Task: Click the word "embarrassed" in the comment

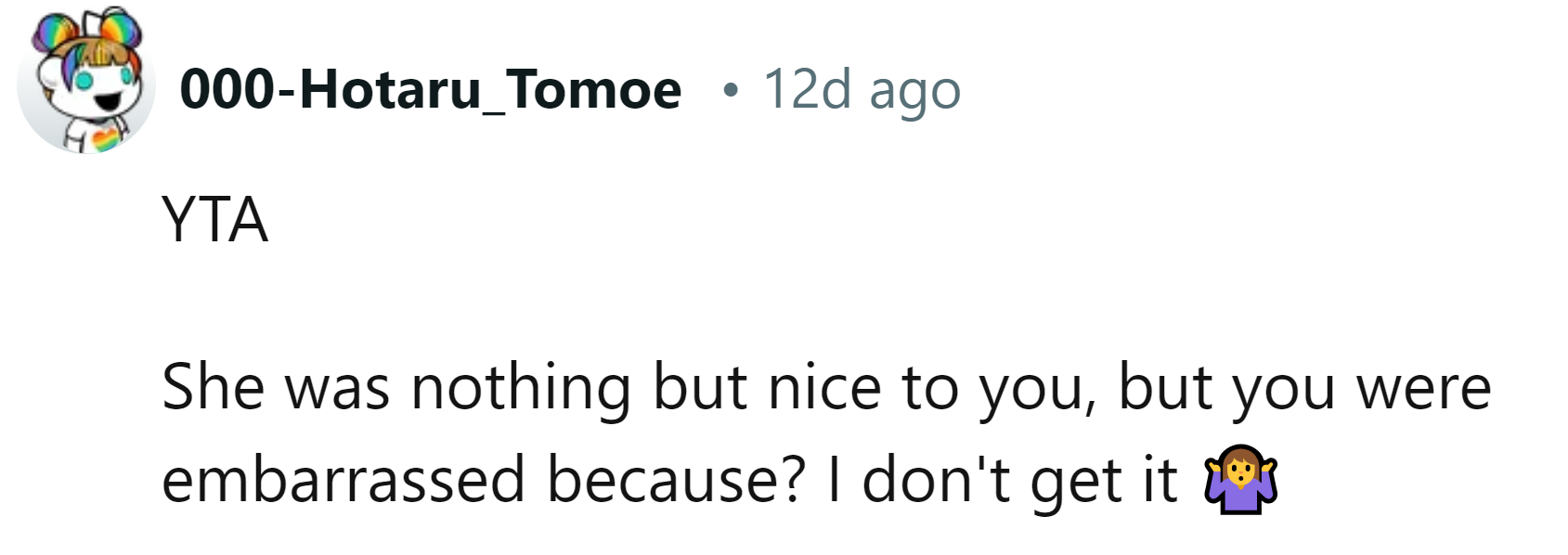Action: click(x=343, y=479)
